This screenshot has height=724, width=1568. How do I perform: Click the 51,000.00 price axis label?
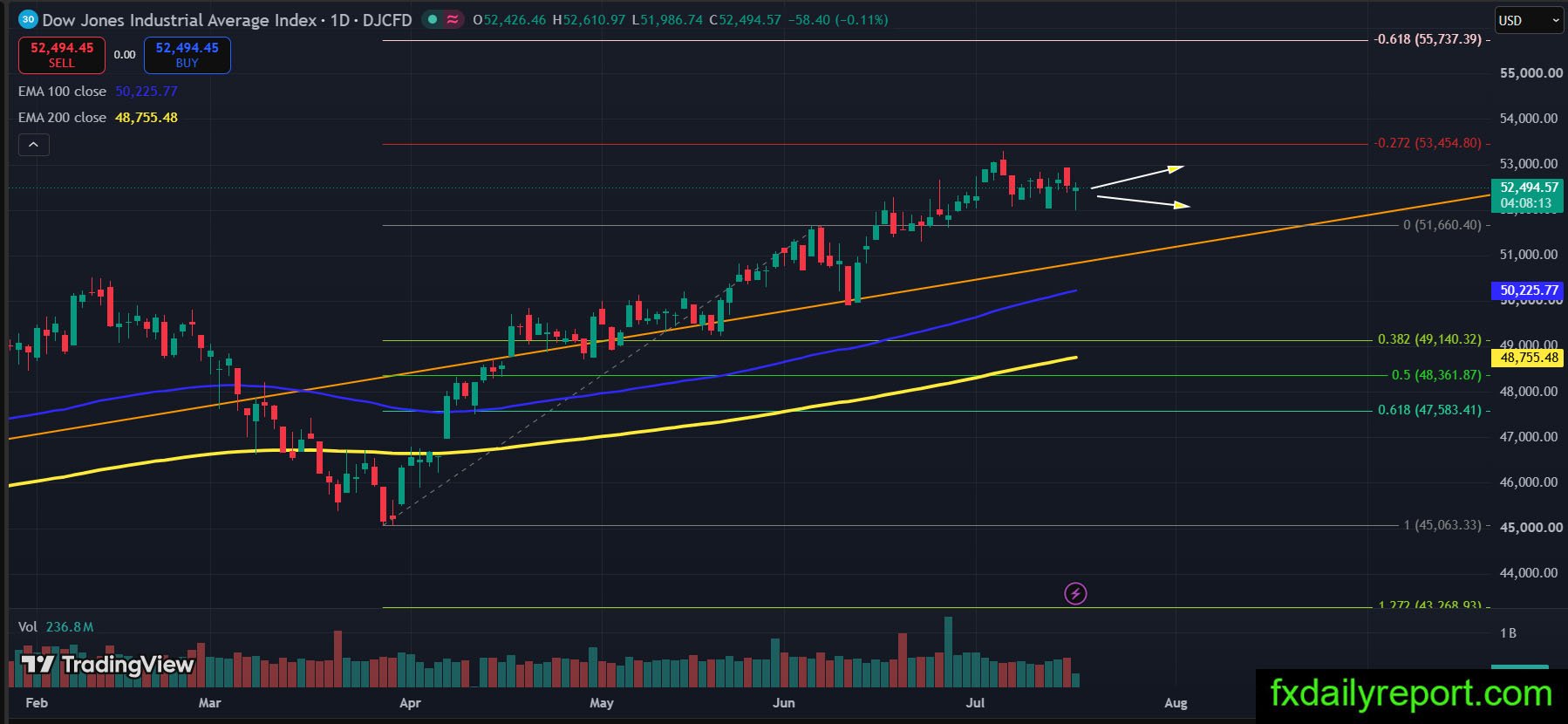coord(1531,255)
